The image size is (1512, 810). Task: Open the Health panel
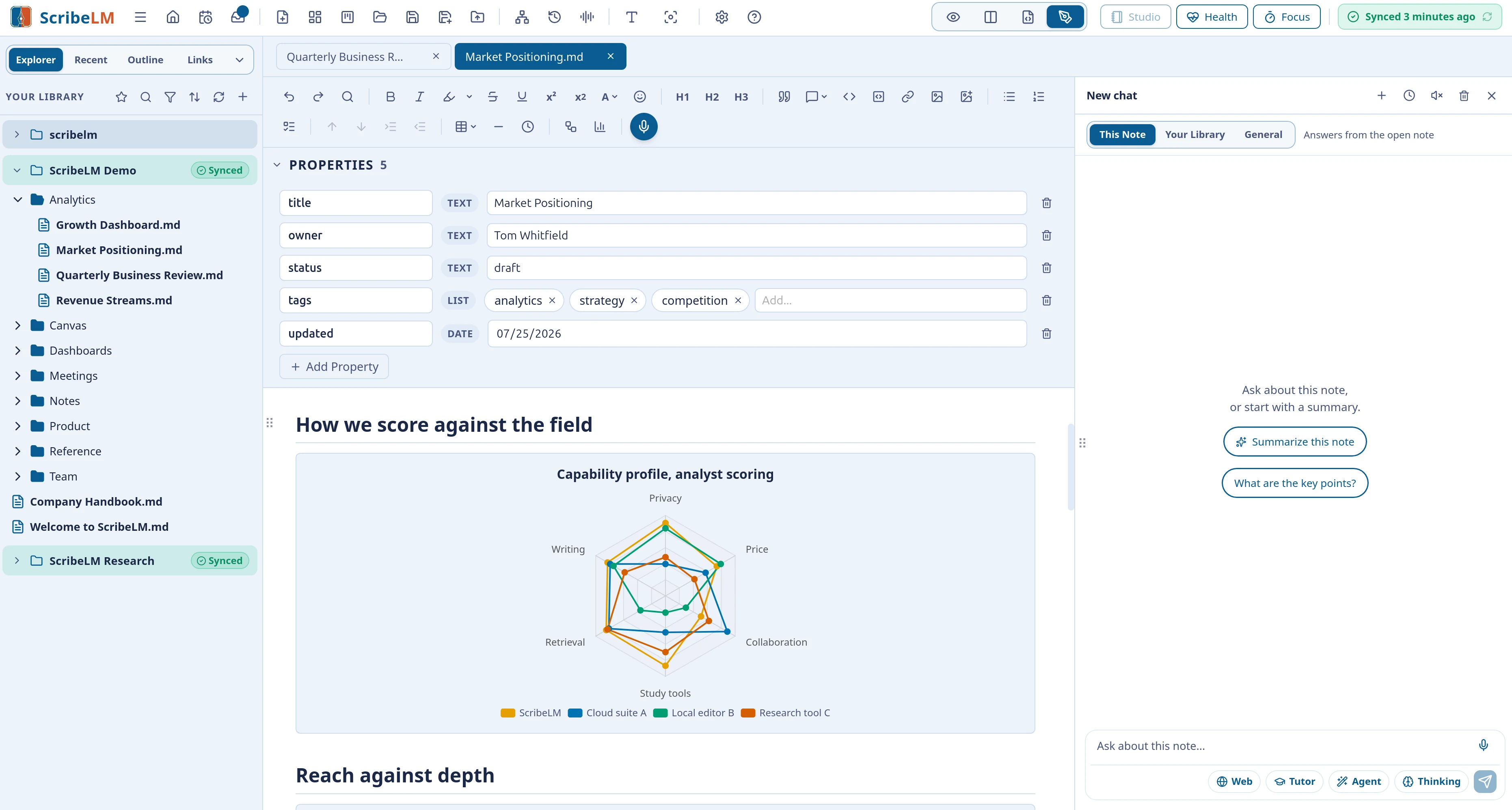1212,17
